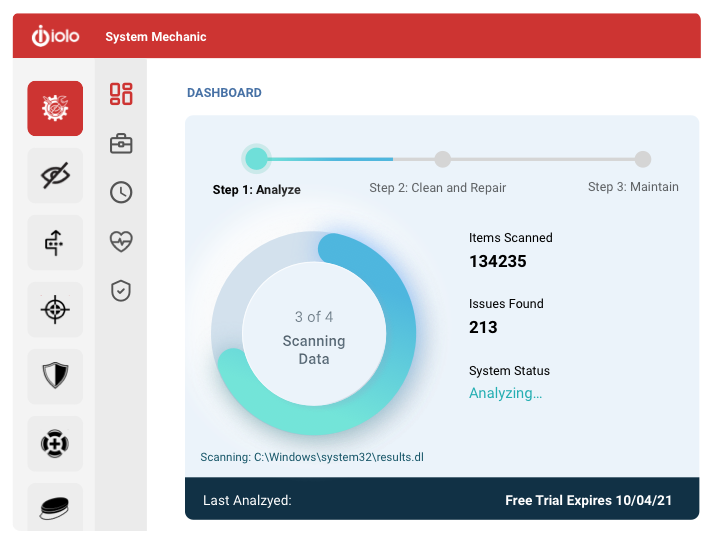Select Step 1: Analyze marker
Viewport: 713px width, 543px height.
[256, 159]
